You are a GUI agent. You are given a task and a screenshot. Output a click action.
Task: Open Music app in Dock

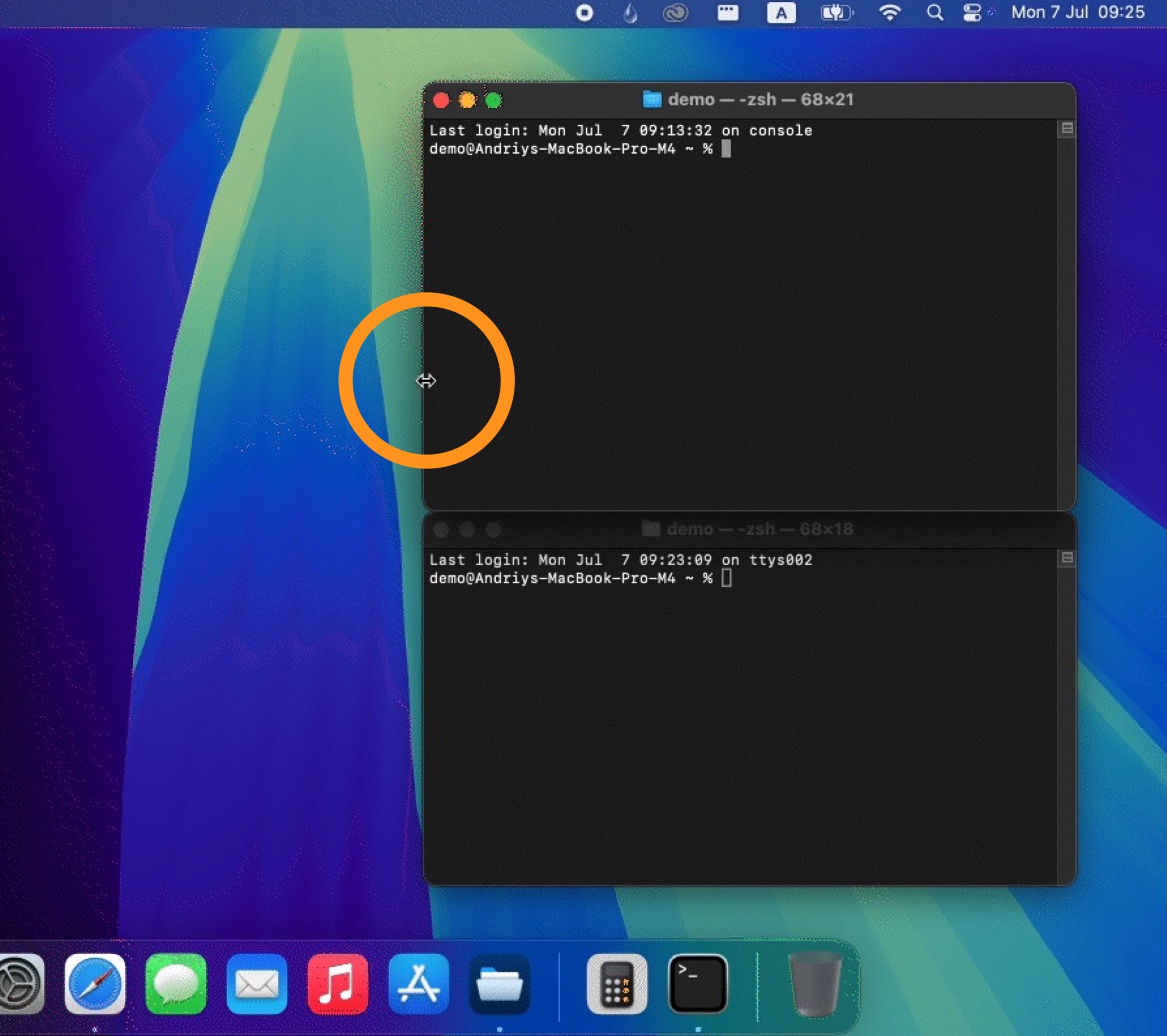click(338, 983)
